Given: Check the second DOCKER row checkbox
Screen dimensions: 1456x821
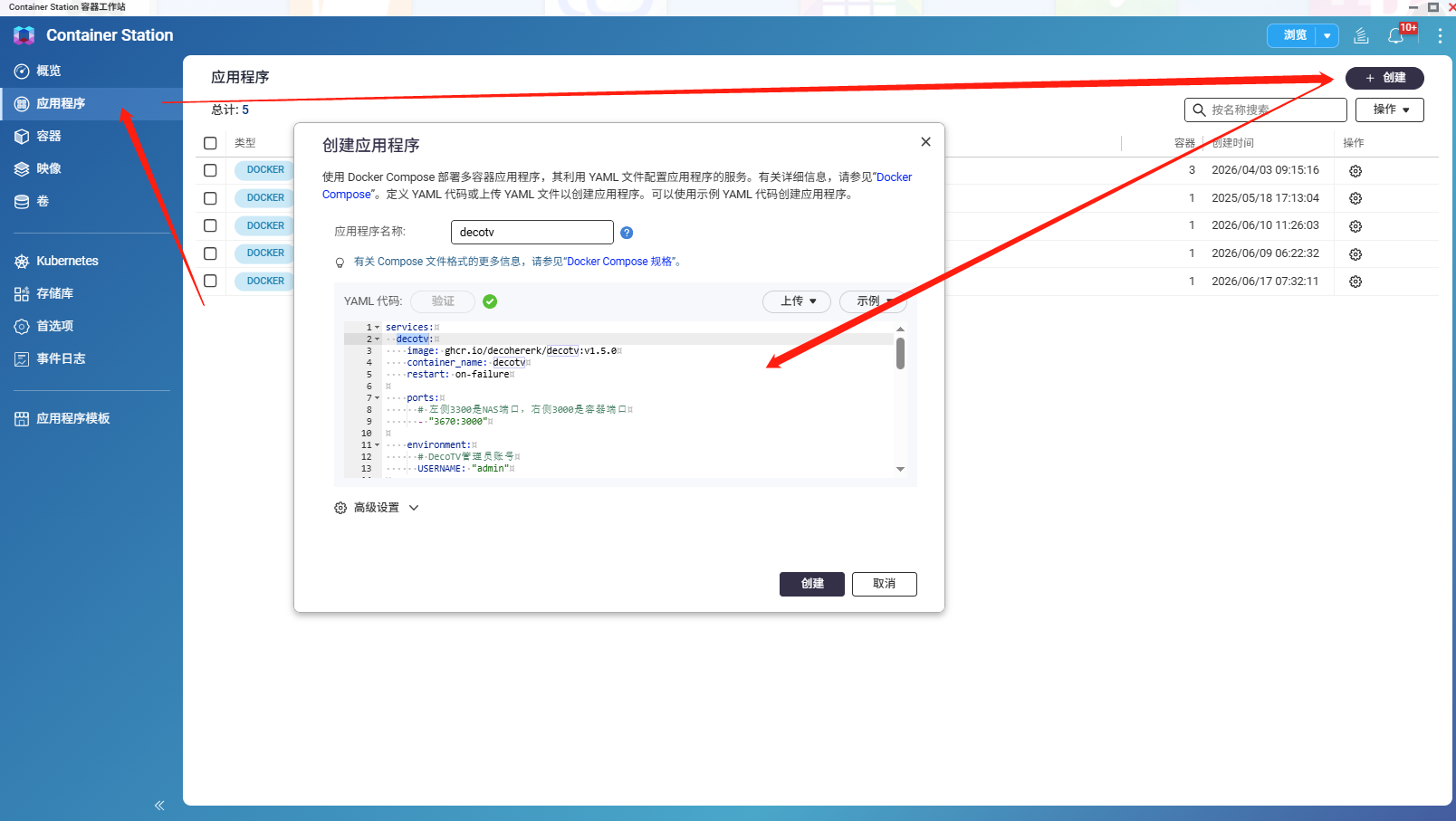Looking at the screenshot, I should 210,198.
